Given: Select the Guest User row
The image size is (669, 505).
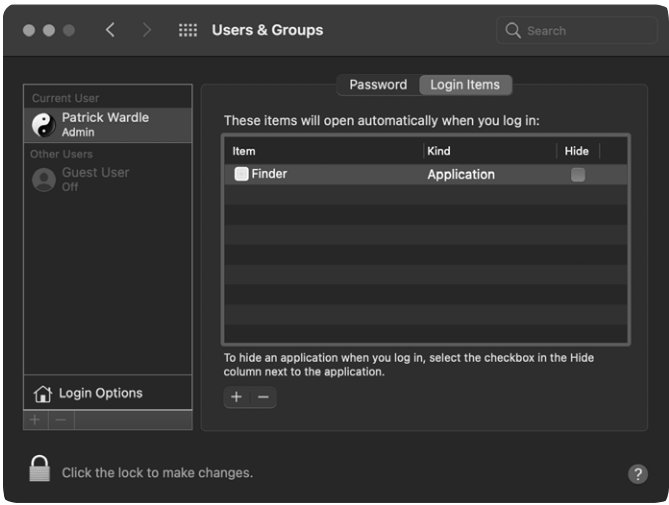Looking at the screenshot, I should tap(108, 180).
